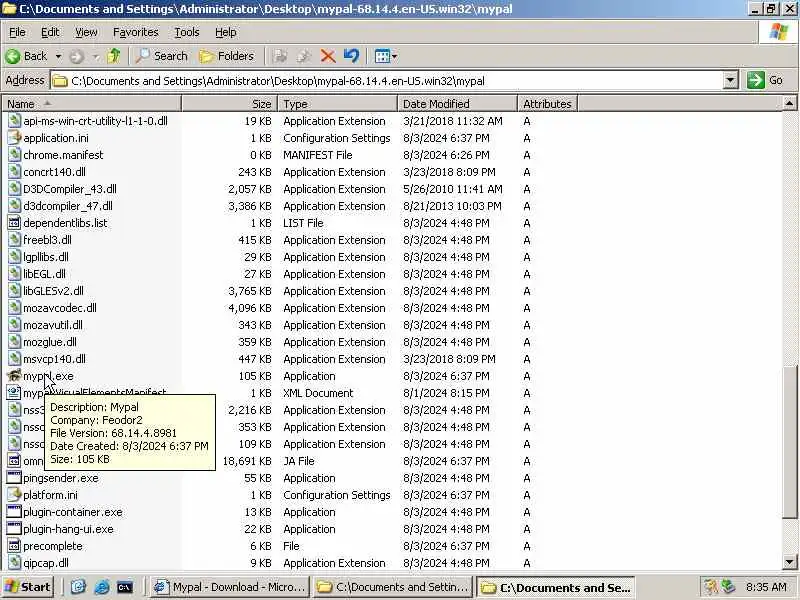Select file name libGLESv2.dll
800x600 pixels.
54,291
